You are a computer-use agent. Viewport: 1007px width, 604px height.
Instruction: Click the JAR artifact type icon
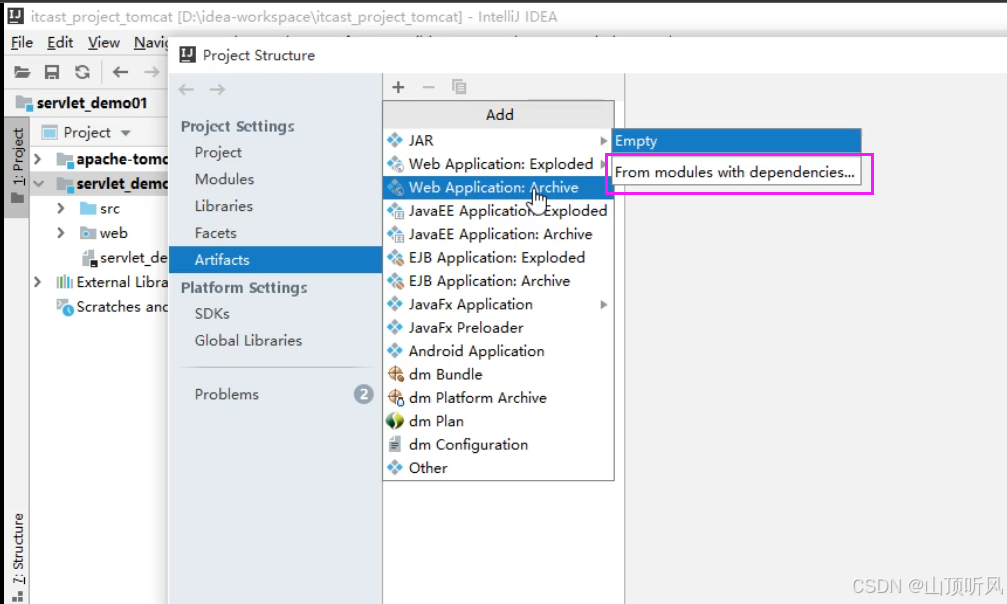pyautogui.click(x=395, y=140)
